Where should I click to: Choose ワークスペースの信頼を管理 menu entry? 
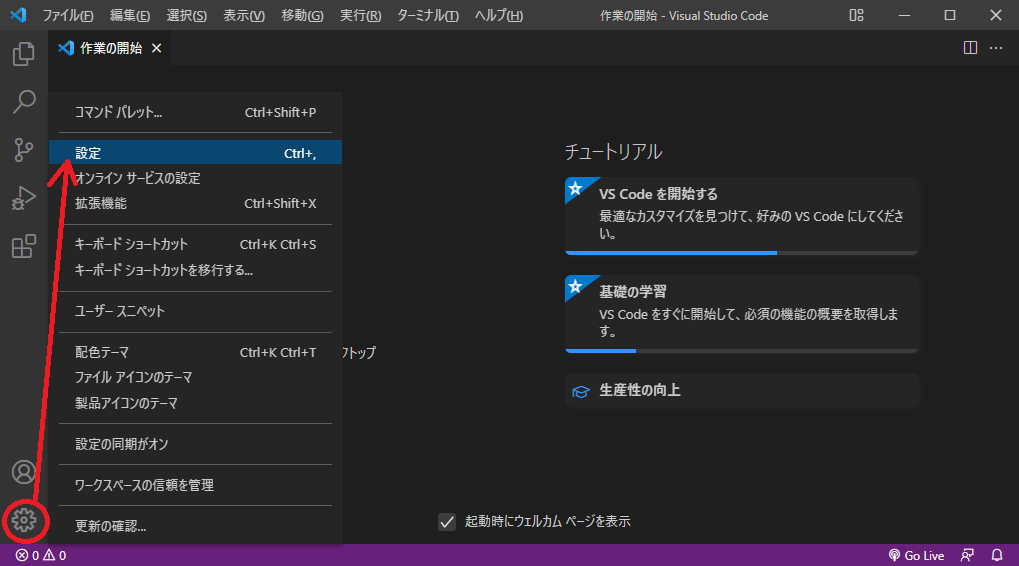pos(195,485)
